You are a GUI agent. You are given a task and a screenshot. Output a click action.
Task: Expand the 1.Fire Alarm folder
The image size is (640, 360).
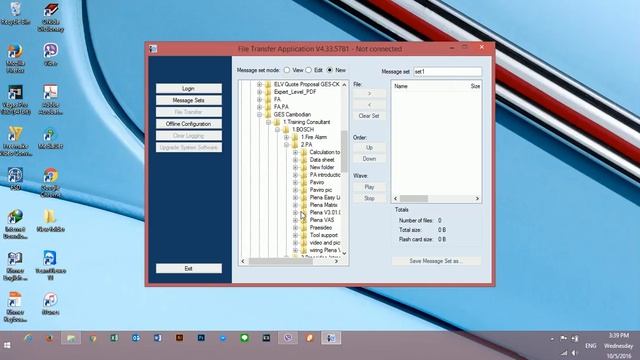click(286, 137)
